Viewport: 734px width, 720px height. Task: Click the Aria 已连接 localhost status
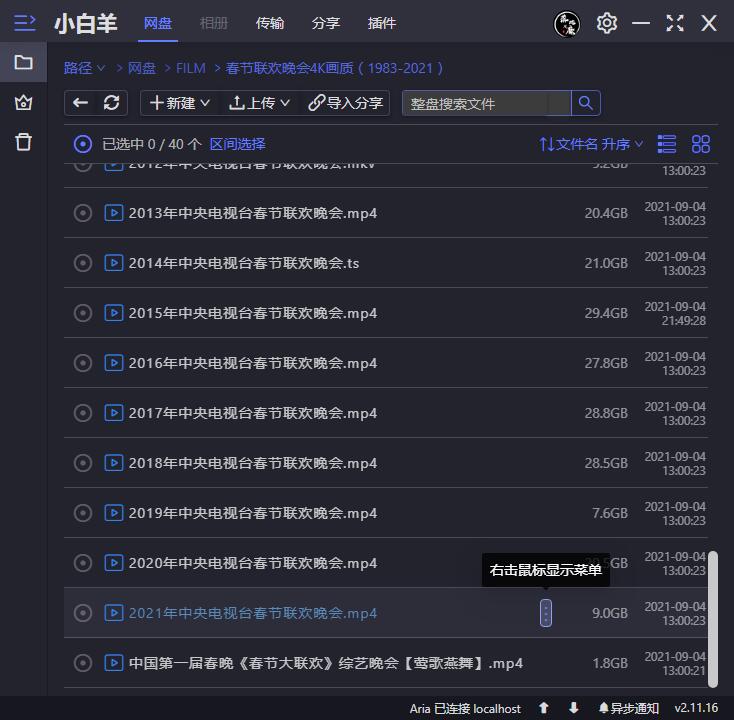(x=465, y=709)
